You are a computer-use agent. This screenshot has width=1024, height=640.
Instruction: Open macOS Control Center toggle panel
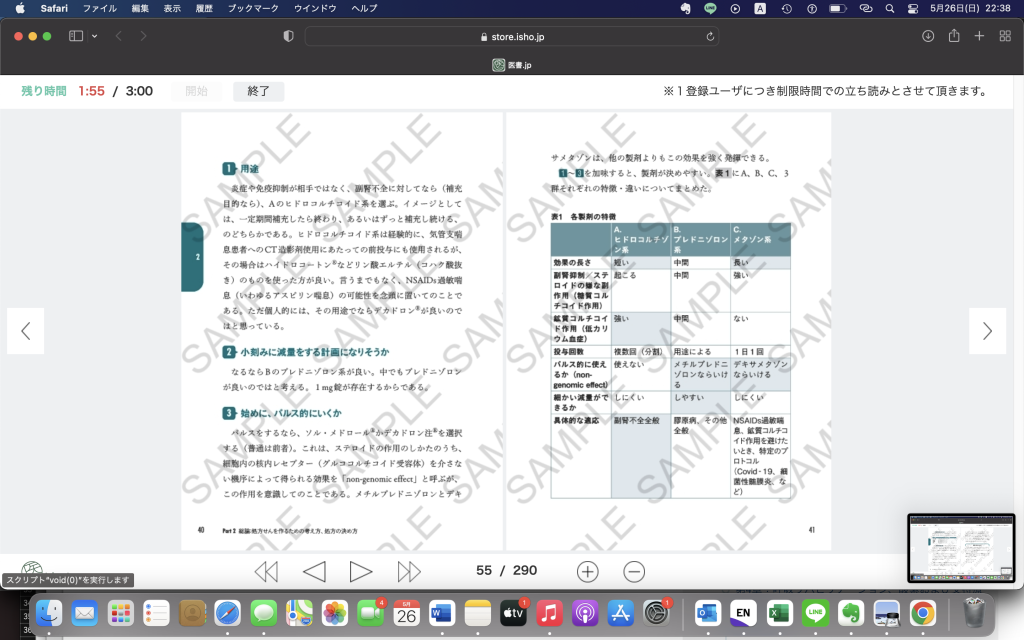coord(912,8)
